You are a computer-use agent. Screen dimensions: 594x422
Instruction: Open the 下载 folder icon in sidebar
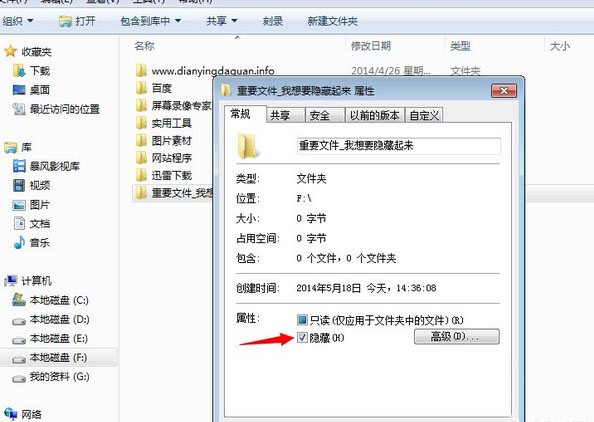point(19,70)
